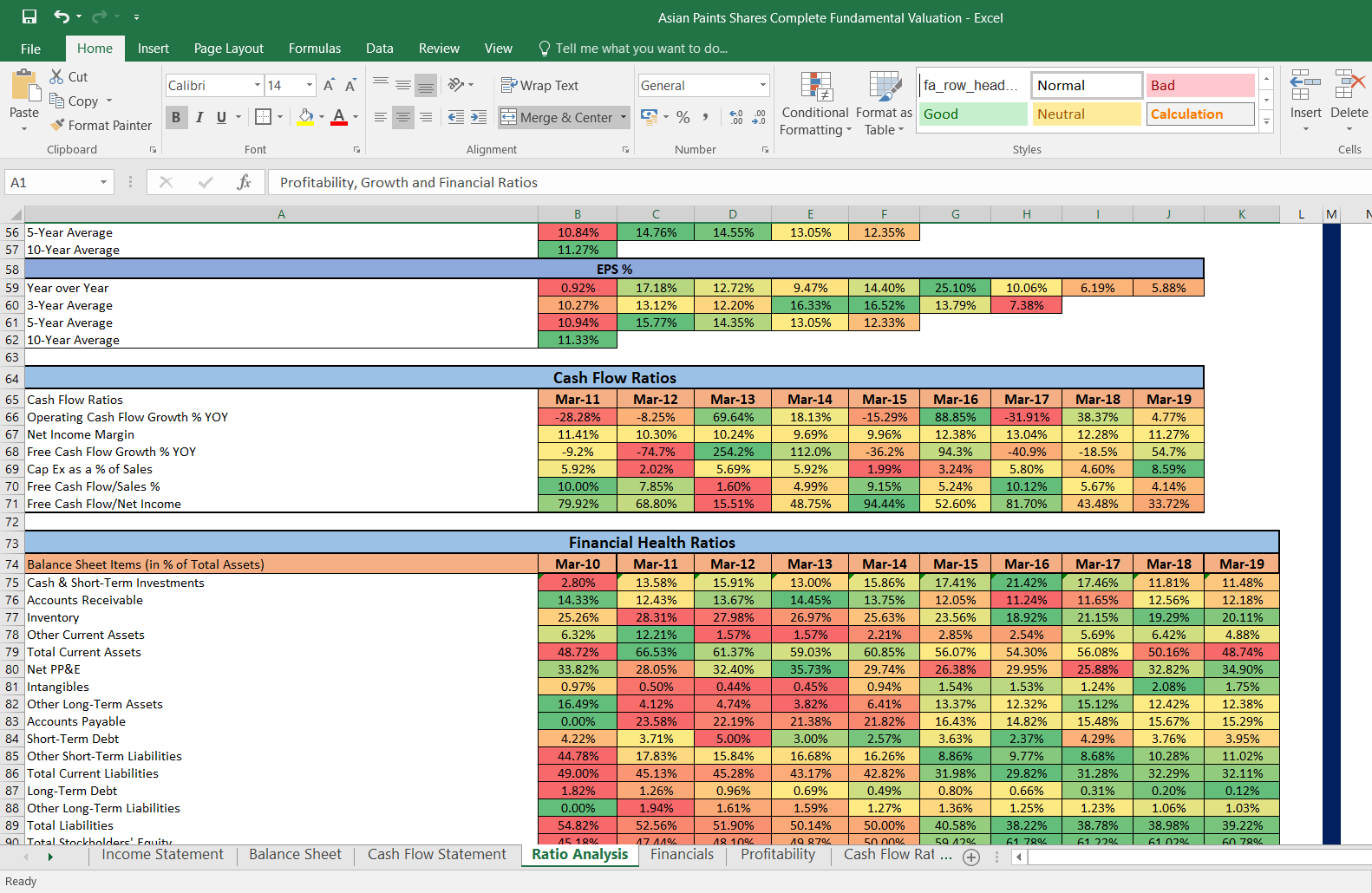Click Merge & Center button

click(x=557, y=117)
